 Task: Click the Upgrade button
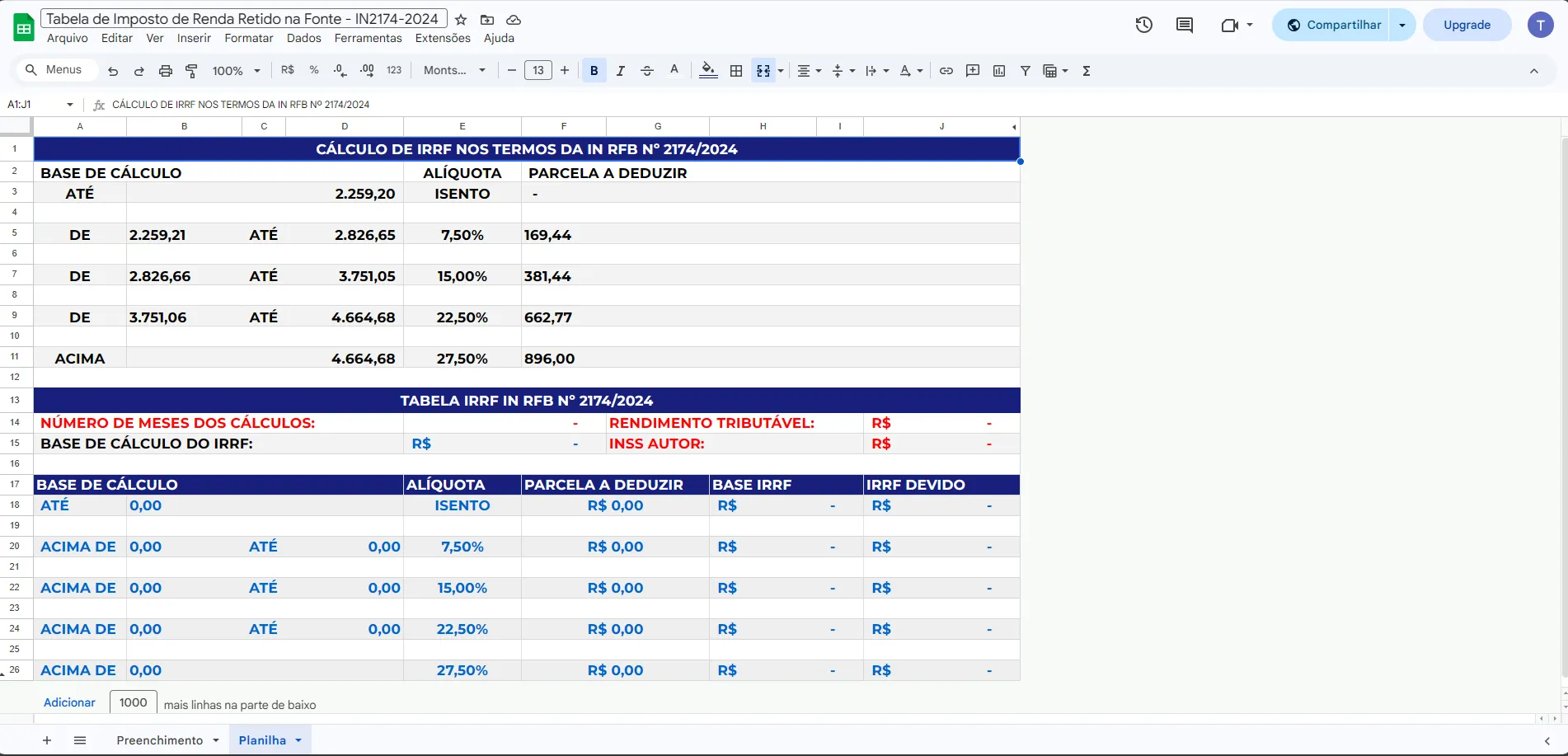pyautogui.click(x=1467, y=25)
